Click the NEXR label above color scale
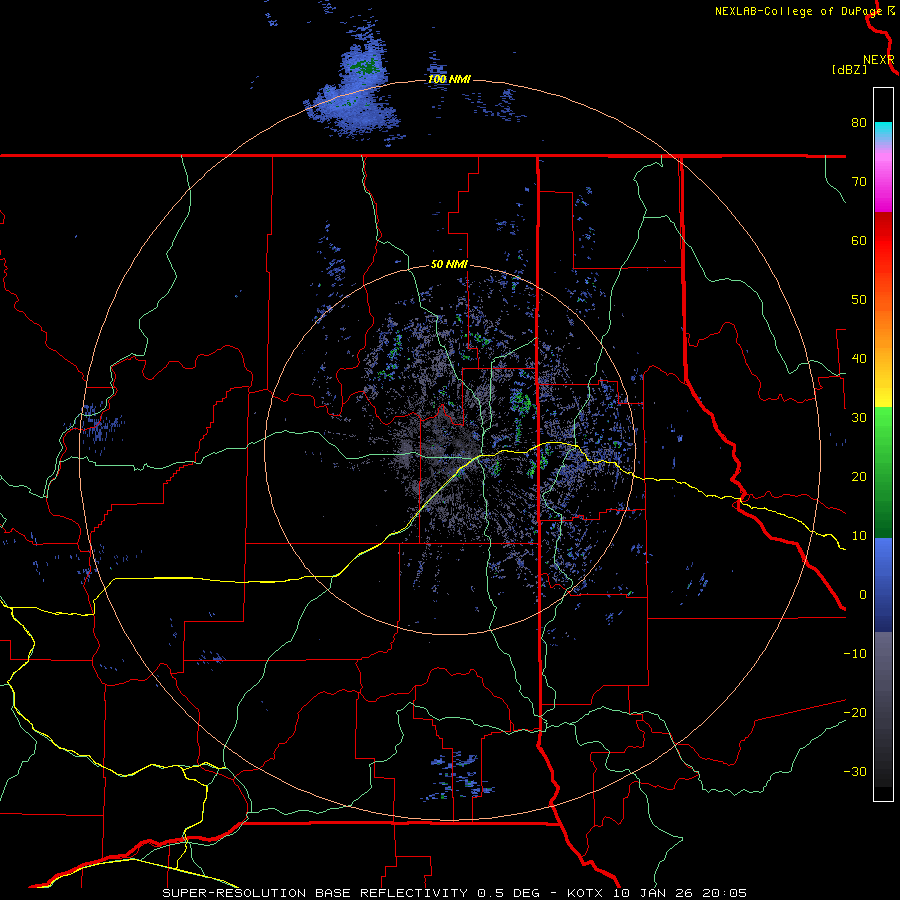The image size is (900, 900). [879, 60]
